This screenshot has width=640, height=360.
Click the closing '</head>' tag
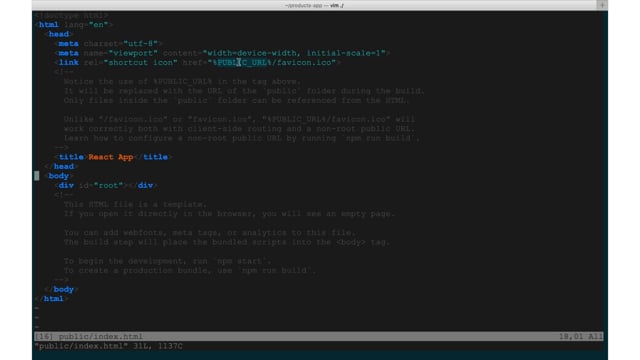pyautogui.click(x=61, y=167)
